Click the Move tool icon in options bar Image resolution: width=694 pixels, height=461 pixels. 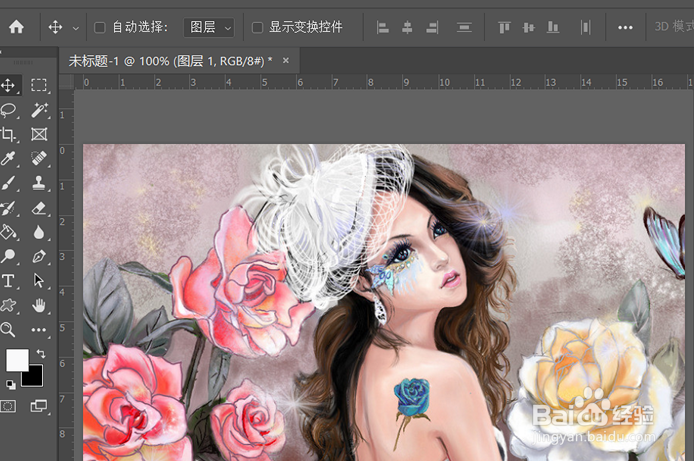[55, 27]
